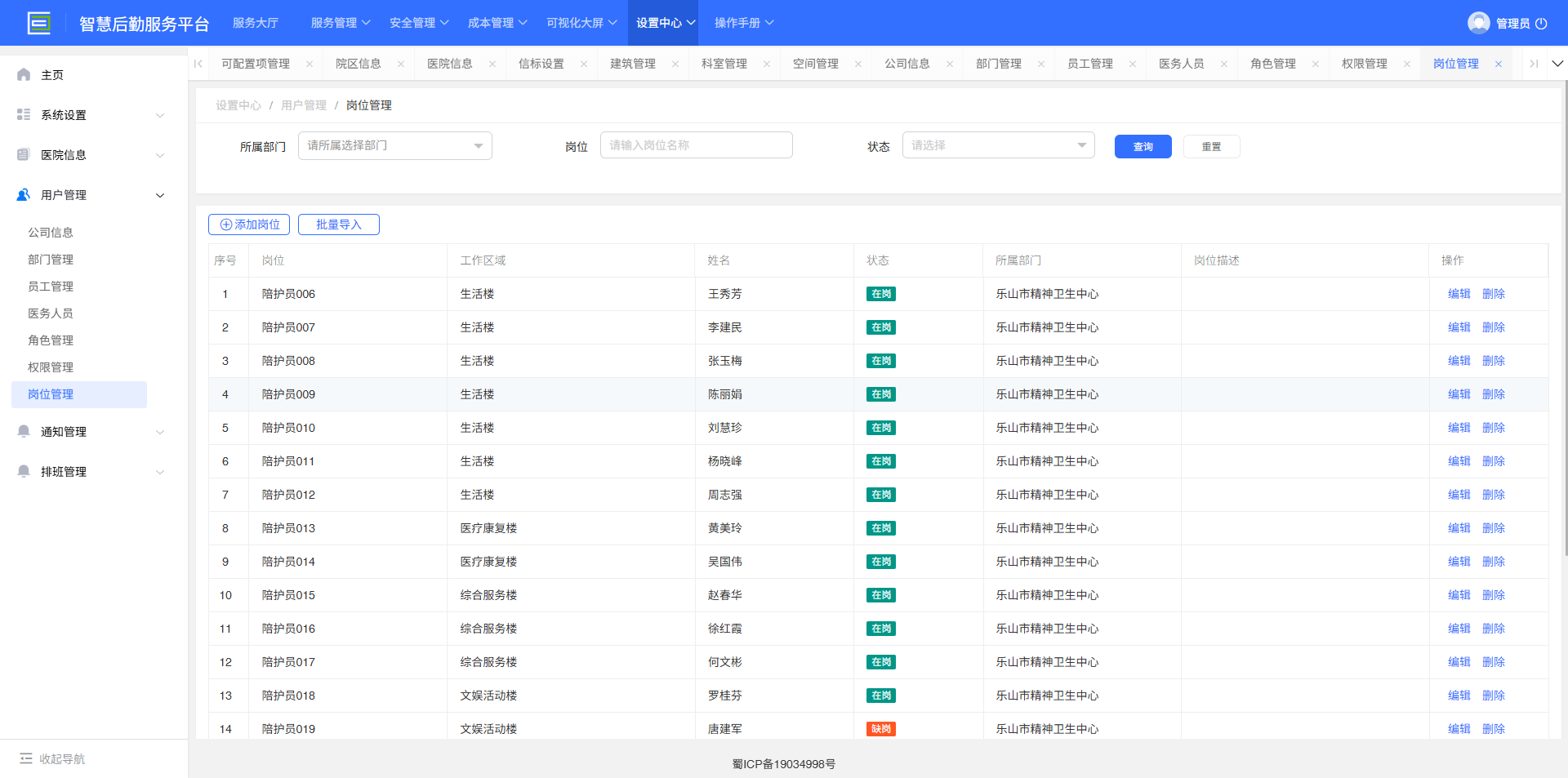1568x778 pixels.
Task: Close the 可配置项管理 tab
Action: click(310, 64)
